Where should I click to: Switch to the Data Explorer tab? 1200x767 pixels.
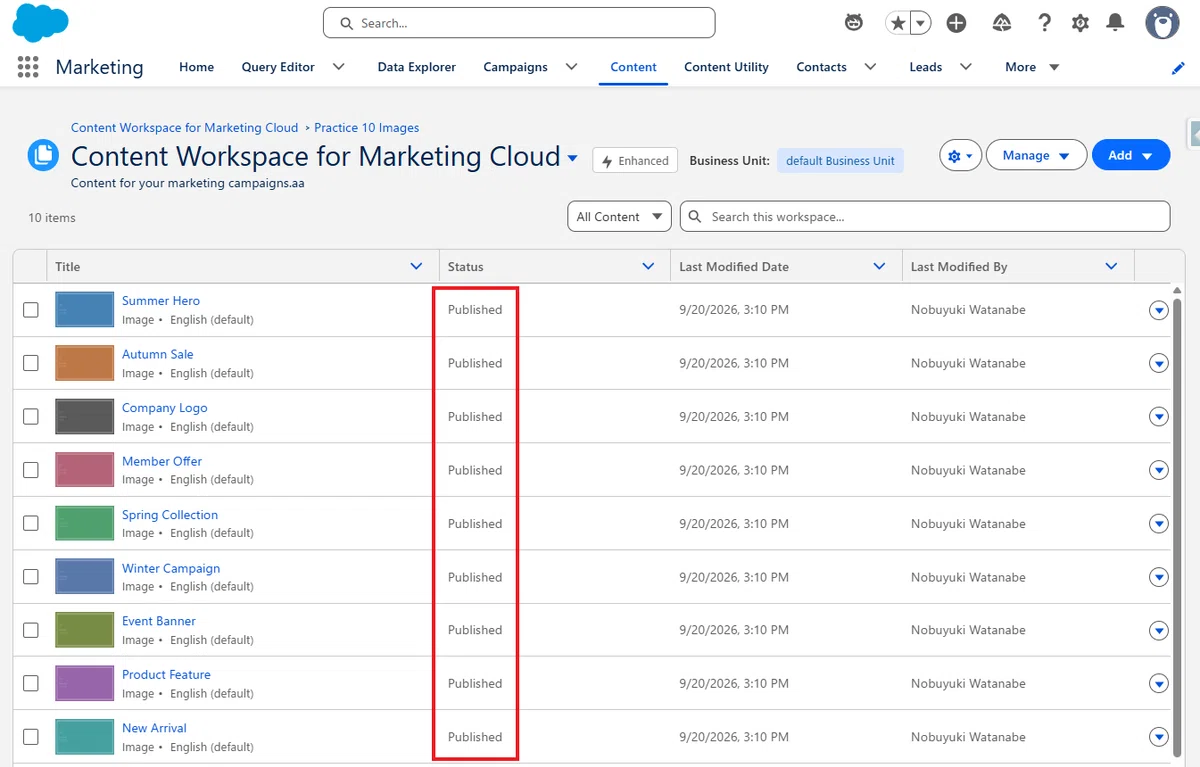point(416,67)
